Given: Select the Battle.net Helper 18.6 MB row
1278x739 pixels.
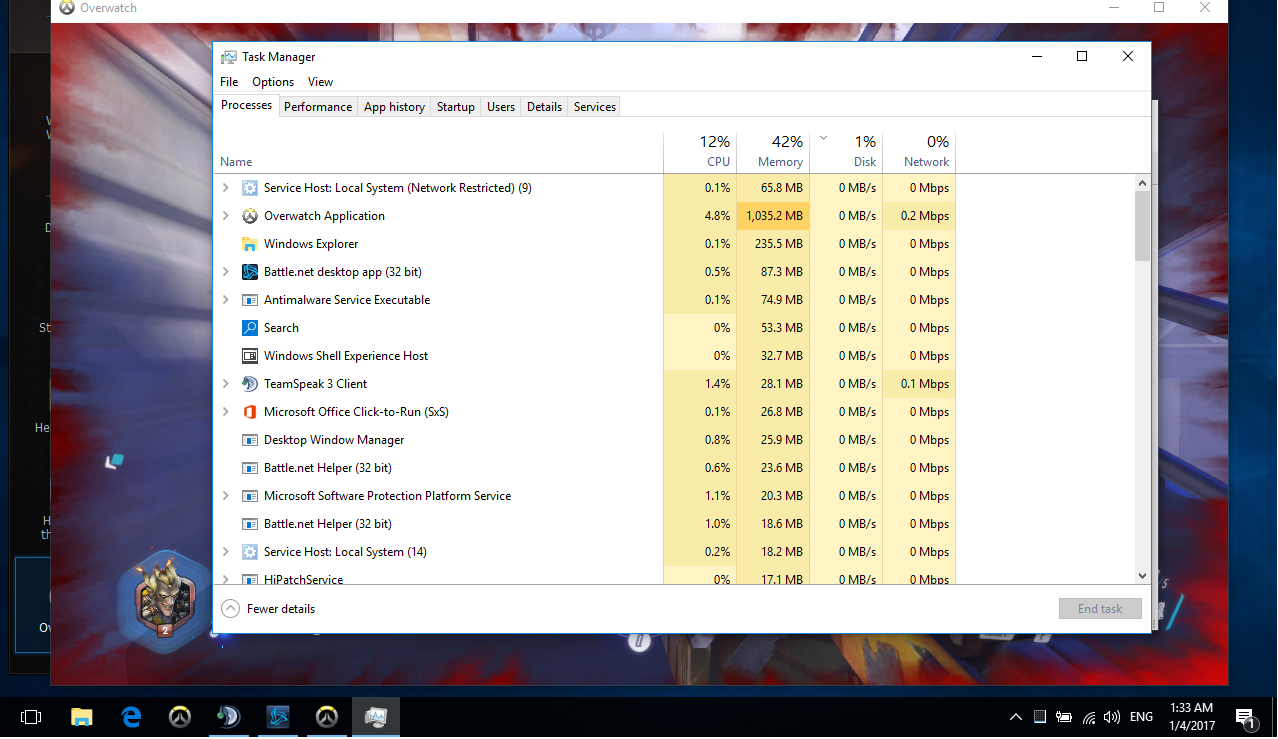Looking at the screenshot, I should [585, 524].
